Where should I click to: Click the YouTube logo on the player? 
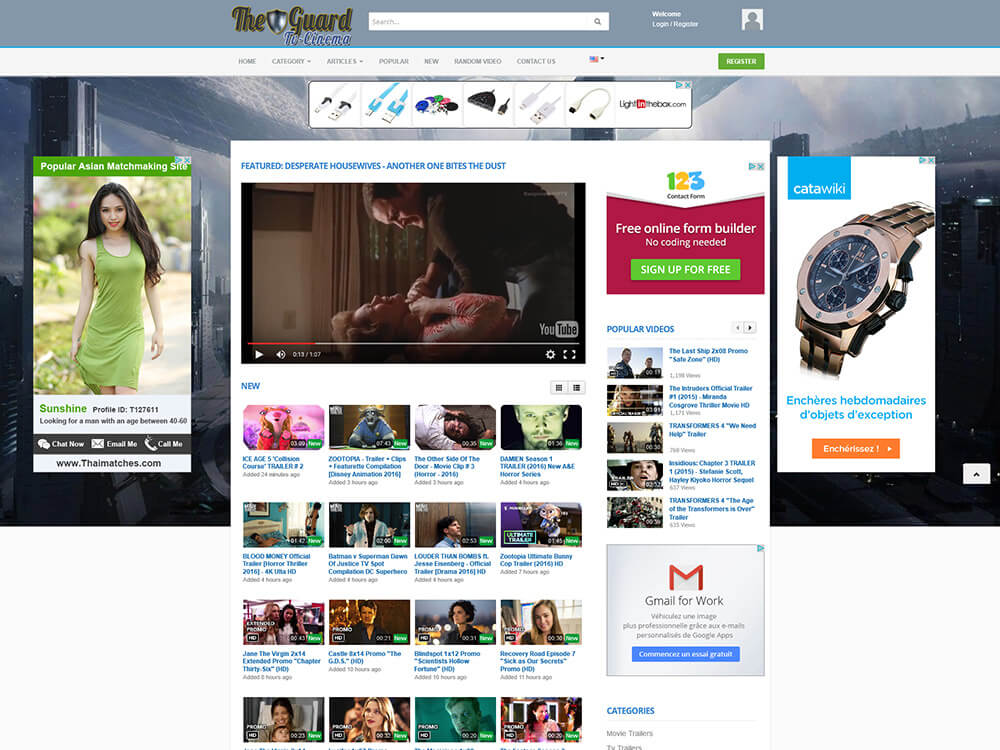(x=558, y=329)
